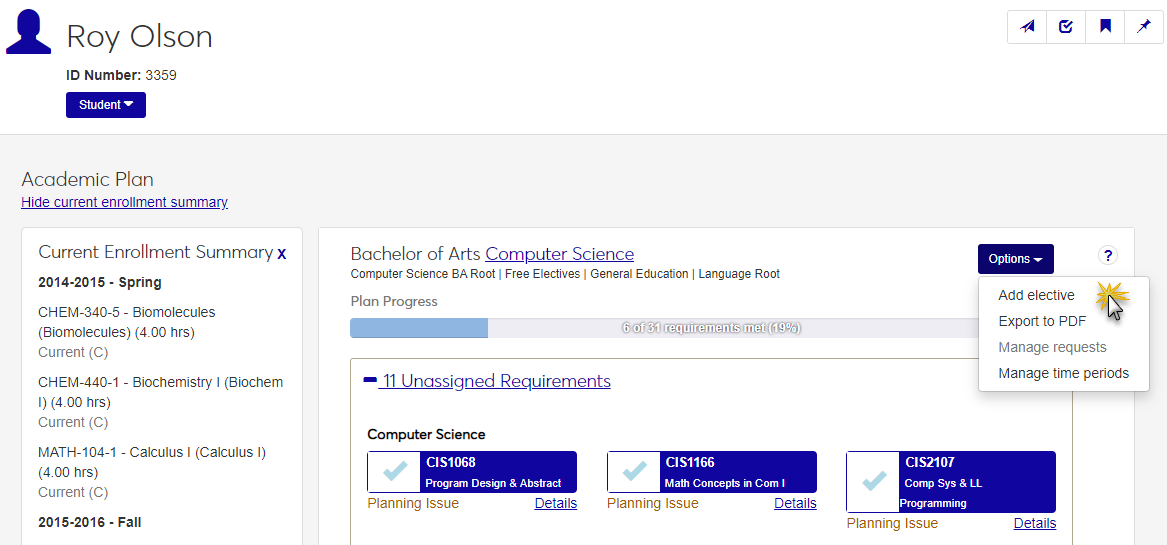Open the Computer Science program link
The height and width of the screenshot is (545, 1167).
coord(559,254)
